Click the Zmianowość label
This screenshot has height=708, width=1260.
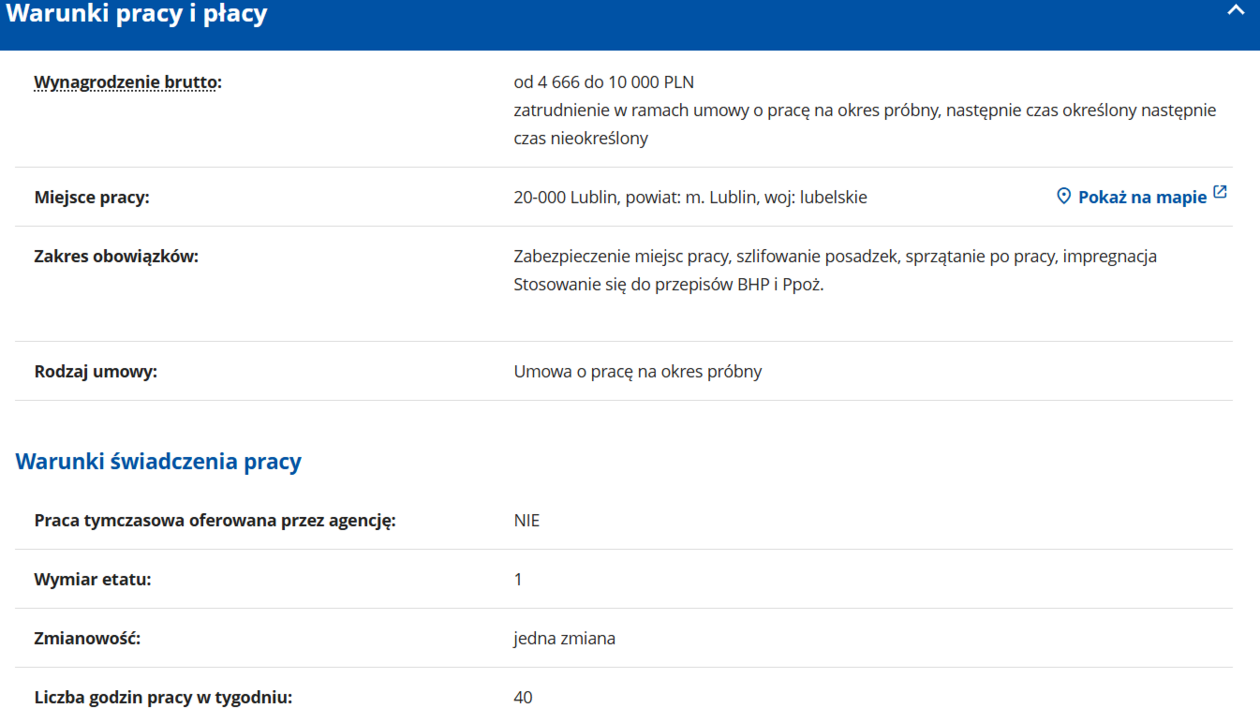[x=87, y=638]
